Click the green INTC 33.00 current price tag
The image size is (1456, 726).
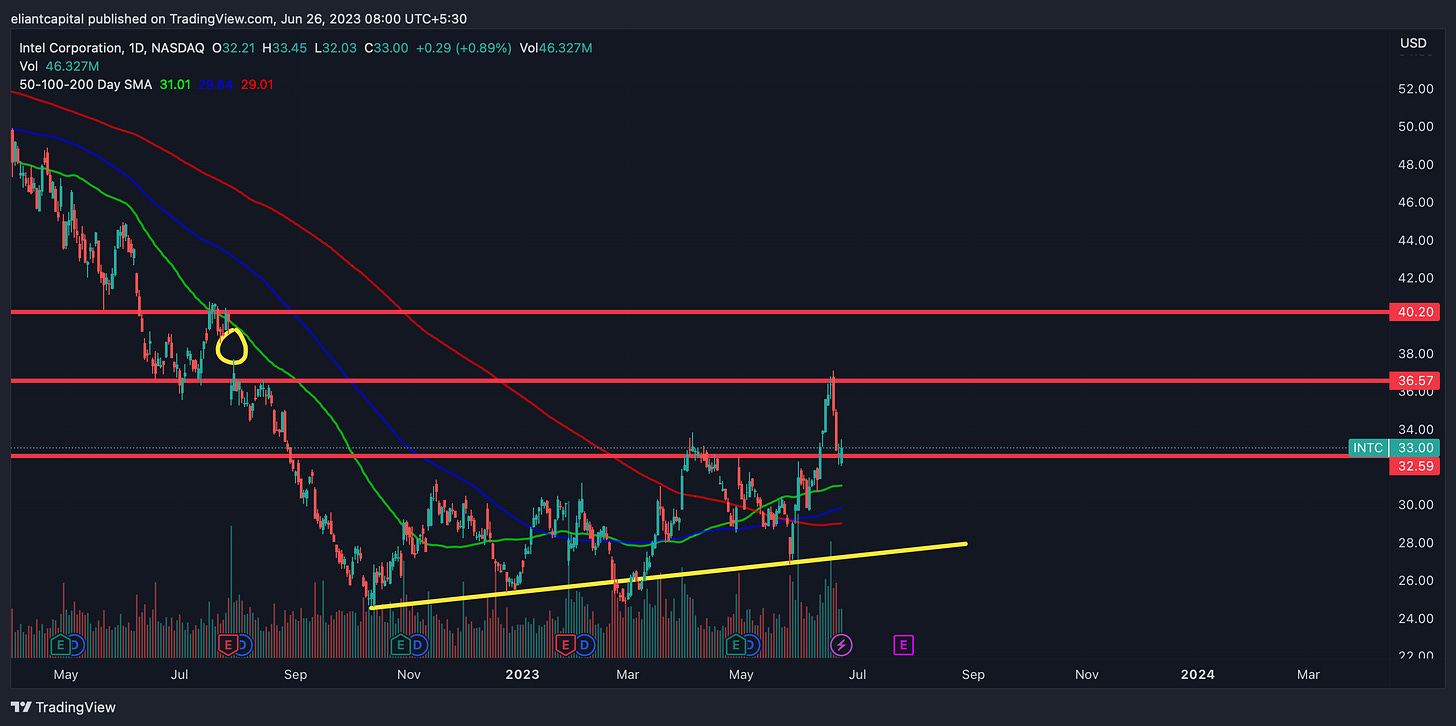[x=1394, y=448]
